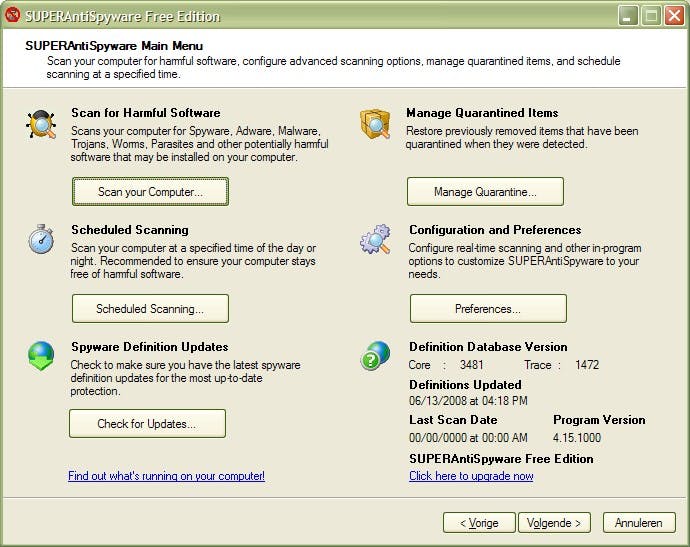Click the globe question mark database icon
The image size is (690, 547).
pyautogui.click(x=375, y=356)
